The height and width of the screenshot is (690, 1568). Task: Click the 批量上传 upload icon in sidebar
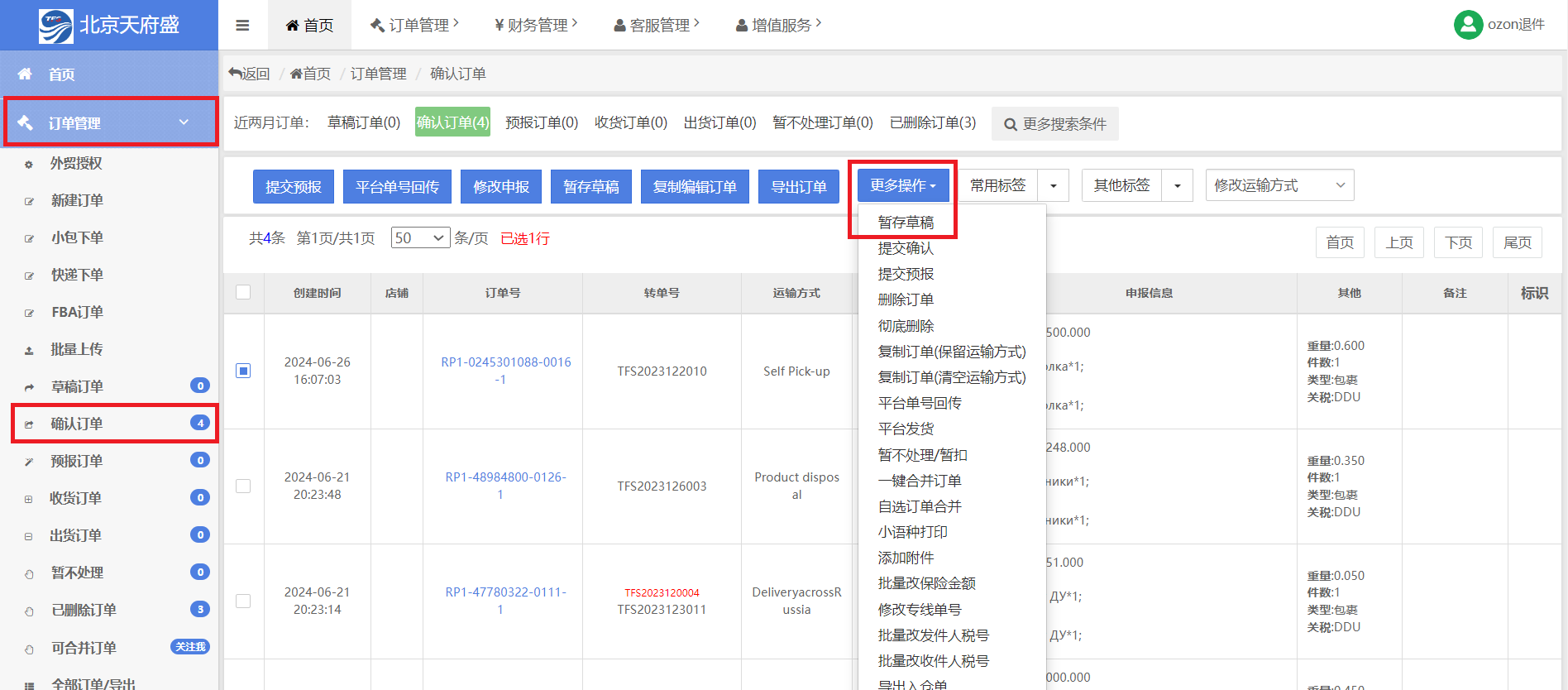(29, 350)
